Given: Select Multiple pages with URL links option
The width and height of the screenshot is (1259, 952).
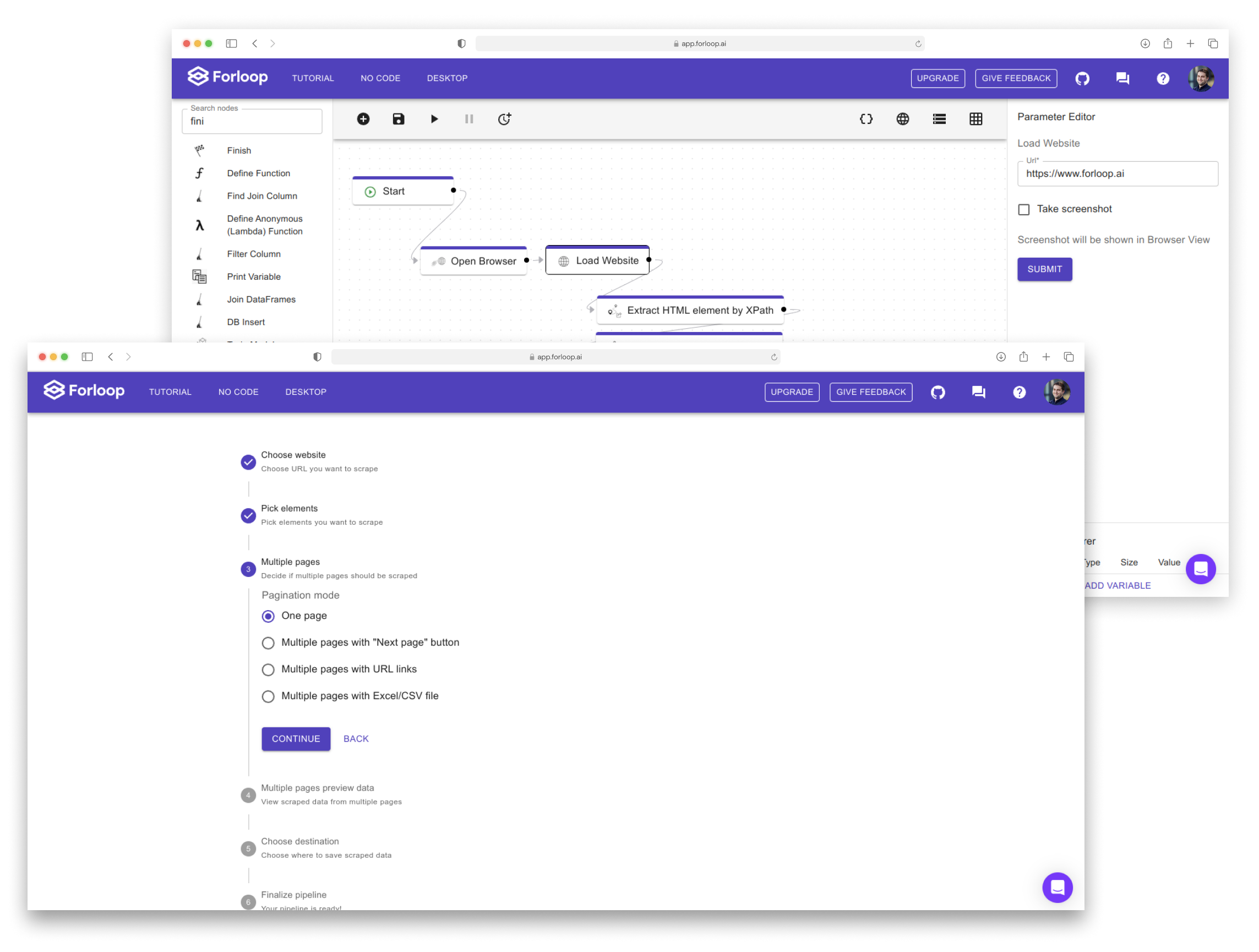Looking at the screenshot, I should (268, 670).
